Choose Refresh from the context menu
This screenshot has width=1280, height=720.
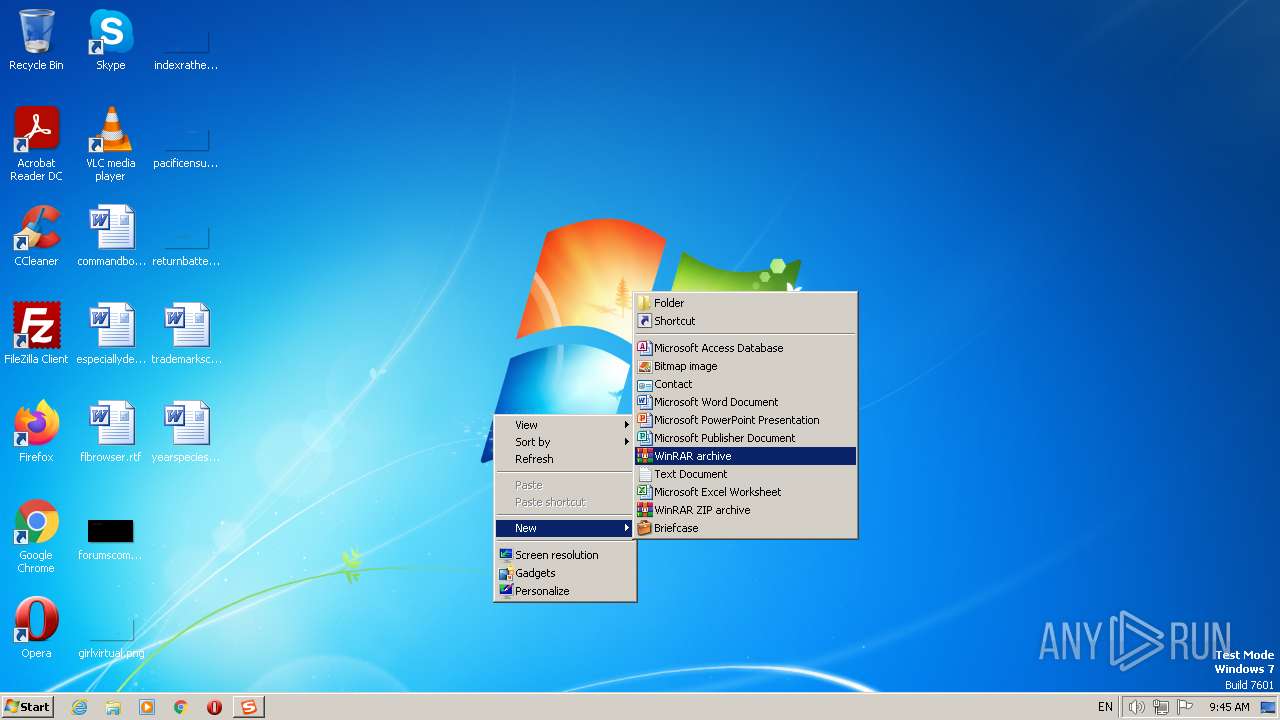coord(565,459)
